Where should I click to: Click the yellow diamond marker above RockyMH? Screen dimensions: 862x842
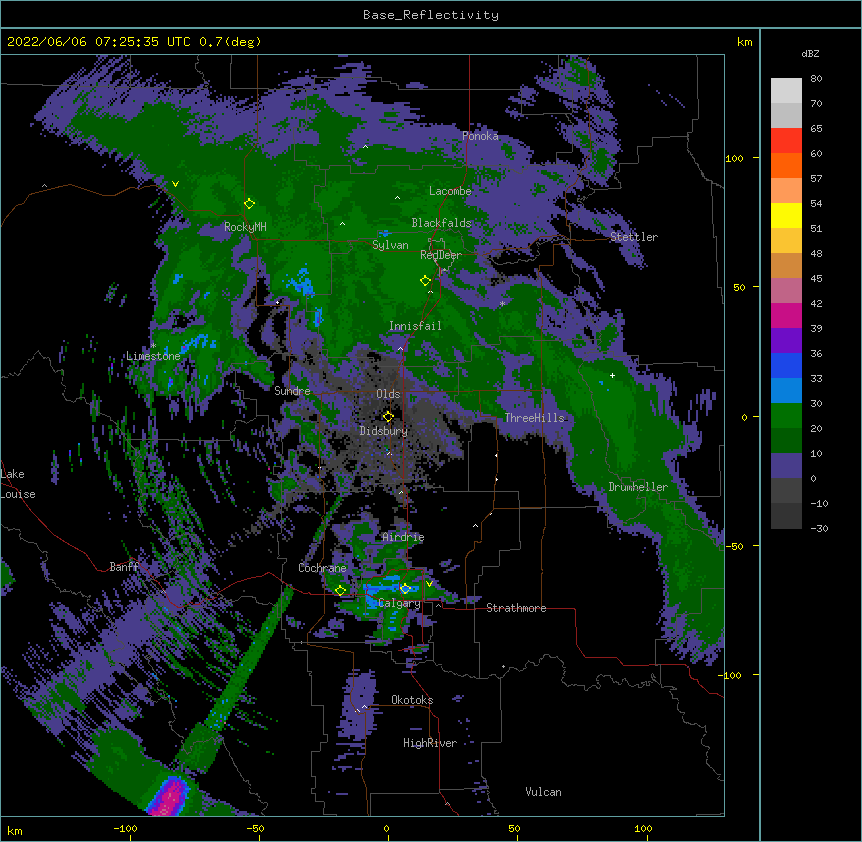250,204
